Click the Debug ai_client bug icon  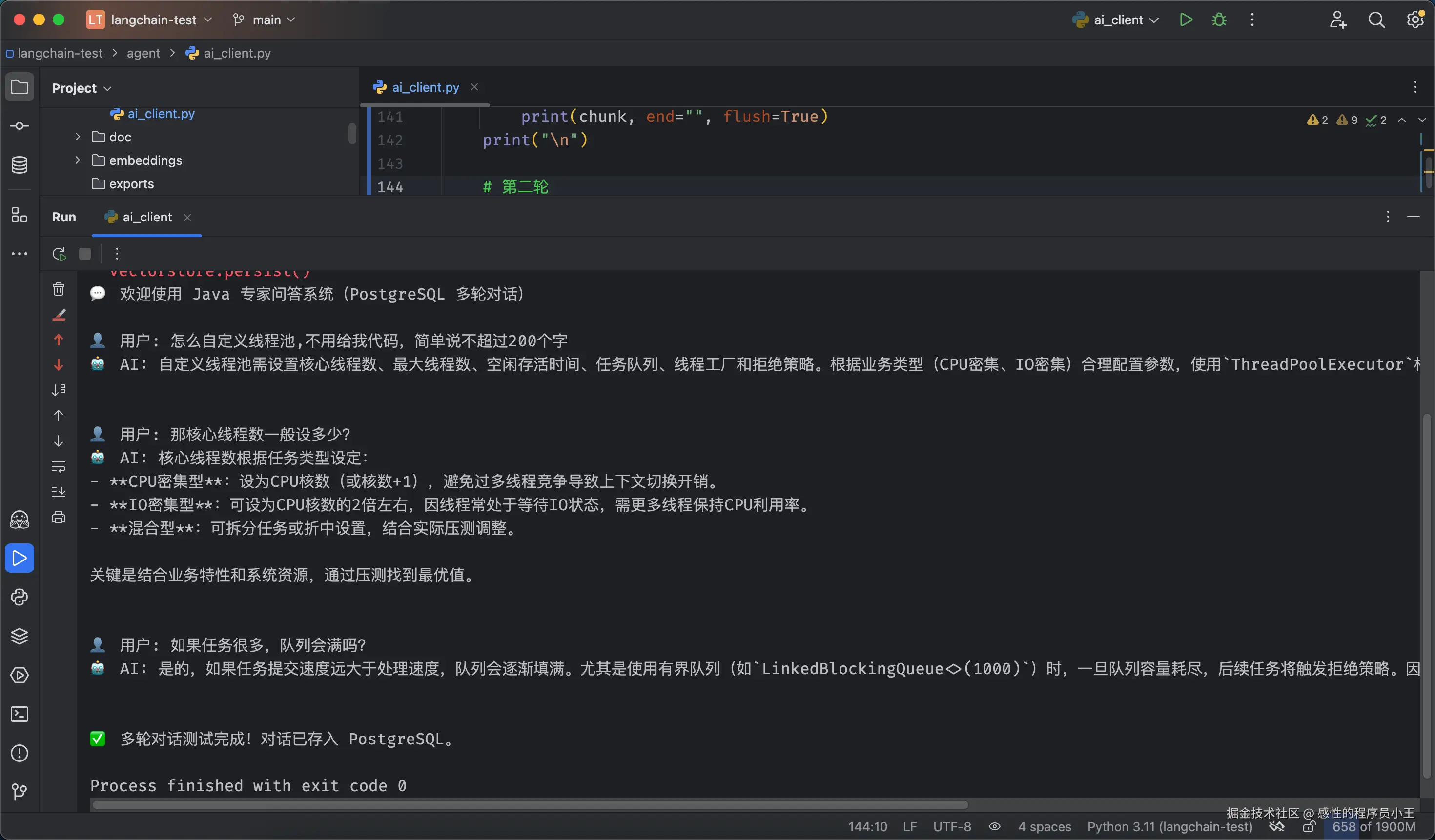1219,20
